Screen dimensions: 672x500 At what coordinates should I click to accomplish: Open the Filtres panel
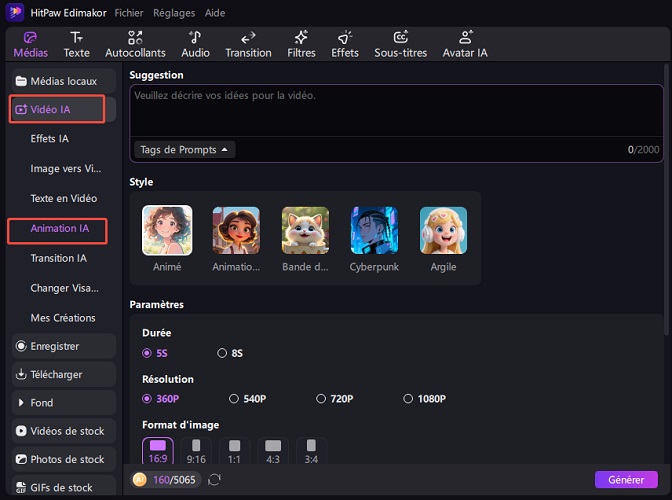tap(301, 44)
